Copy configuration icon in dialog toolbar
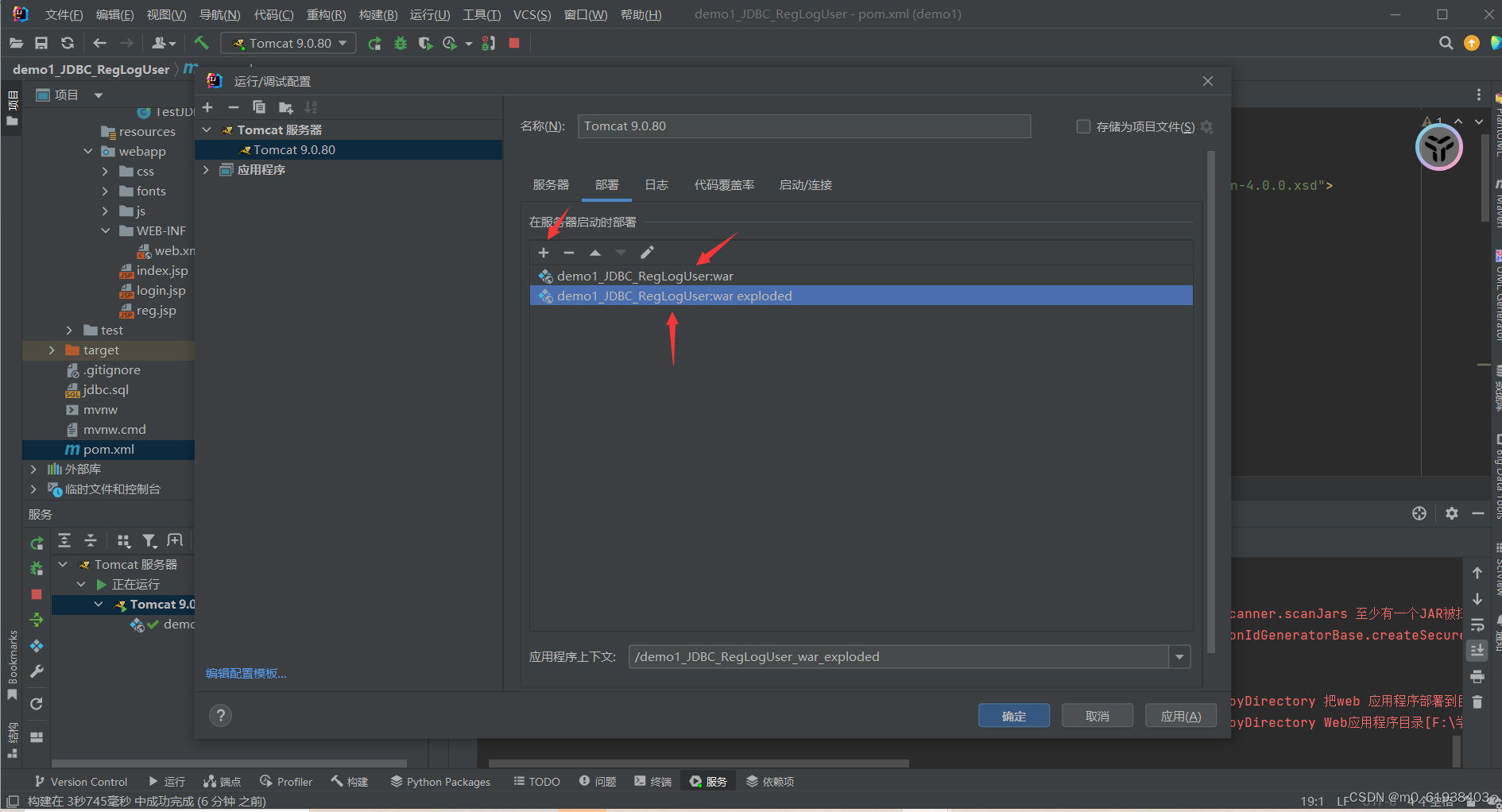The width and height of the screenshot is (1502, 812). pos(259,107)
